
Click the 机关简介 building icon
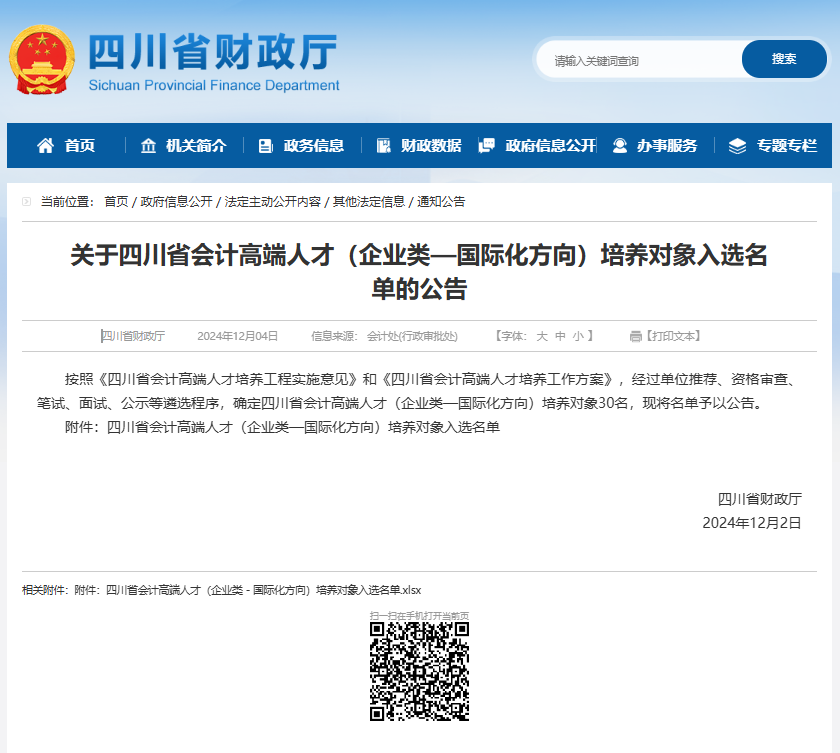click(x=149, y=146)
